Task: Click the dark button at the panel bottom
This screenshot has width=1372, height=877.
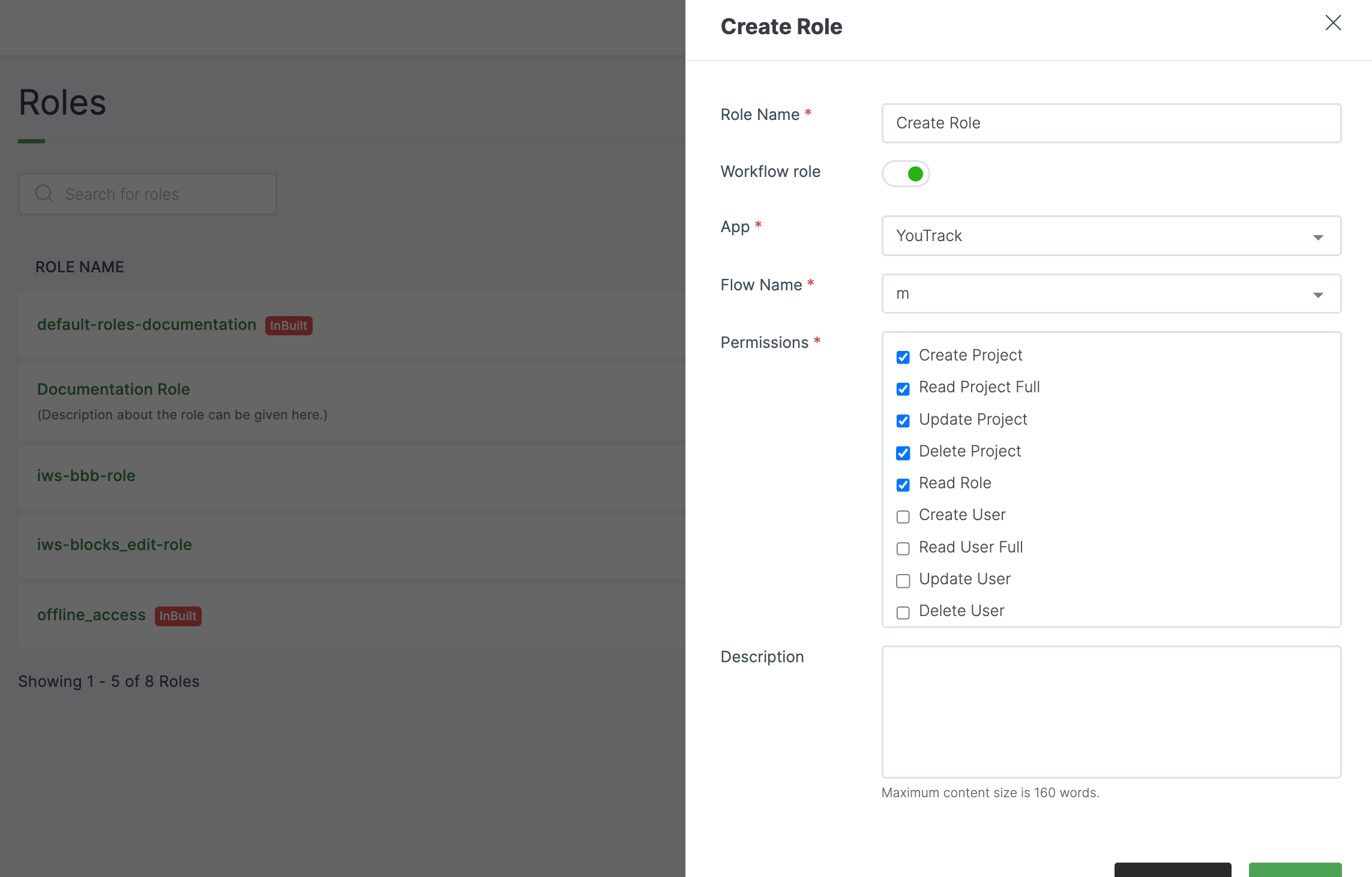Action: pos(1173,870)
